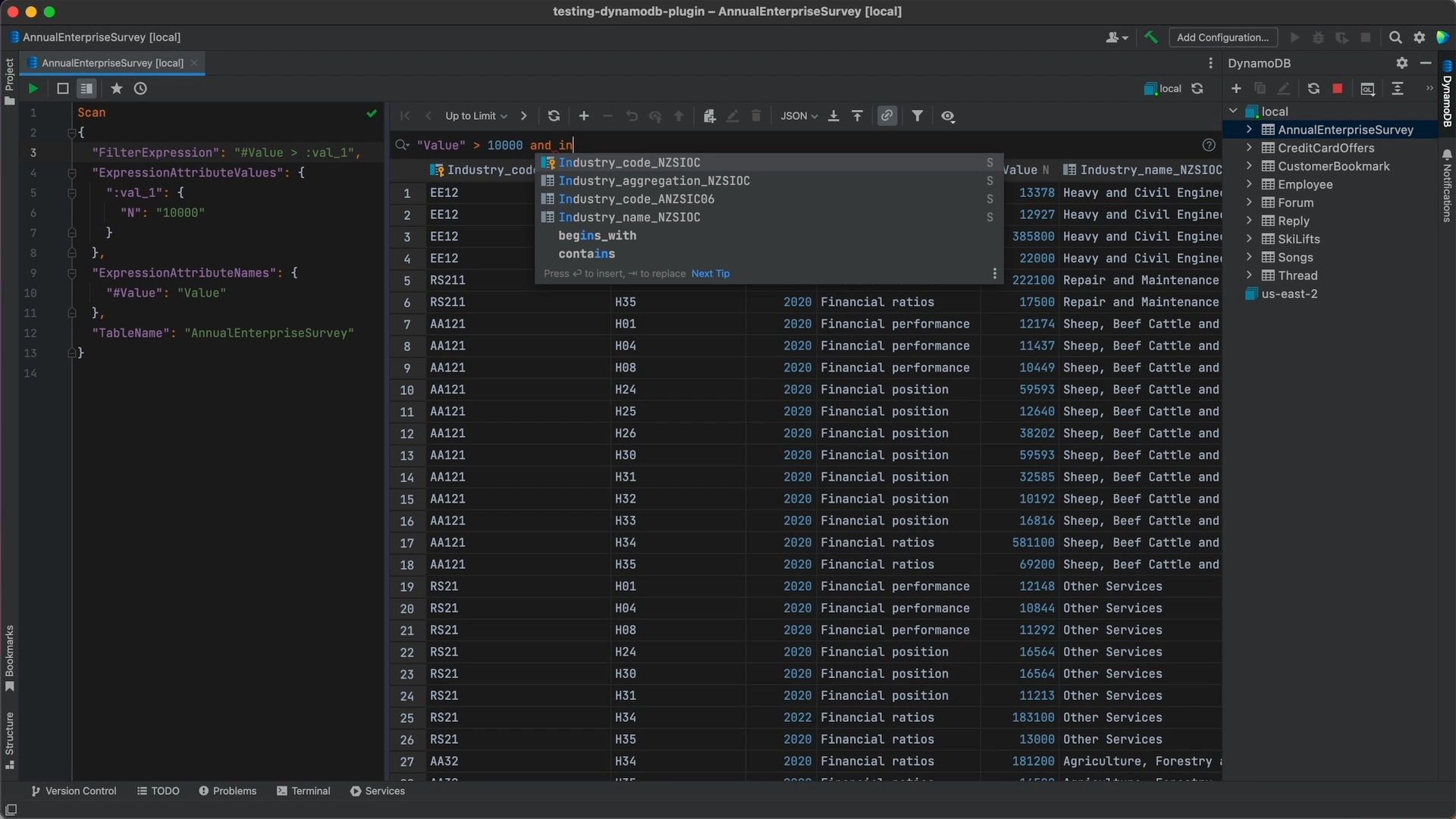Screen dimensions: 1456x819
Task: Expand CreditCardOffers table node
Action: click(x=1249, y=148)
